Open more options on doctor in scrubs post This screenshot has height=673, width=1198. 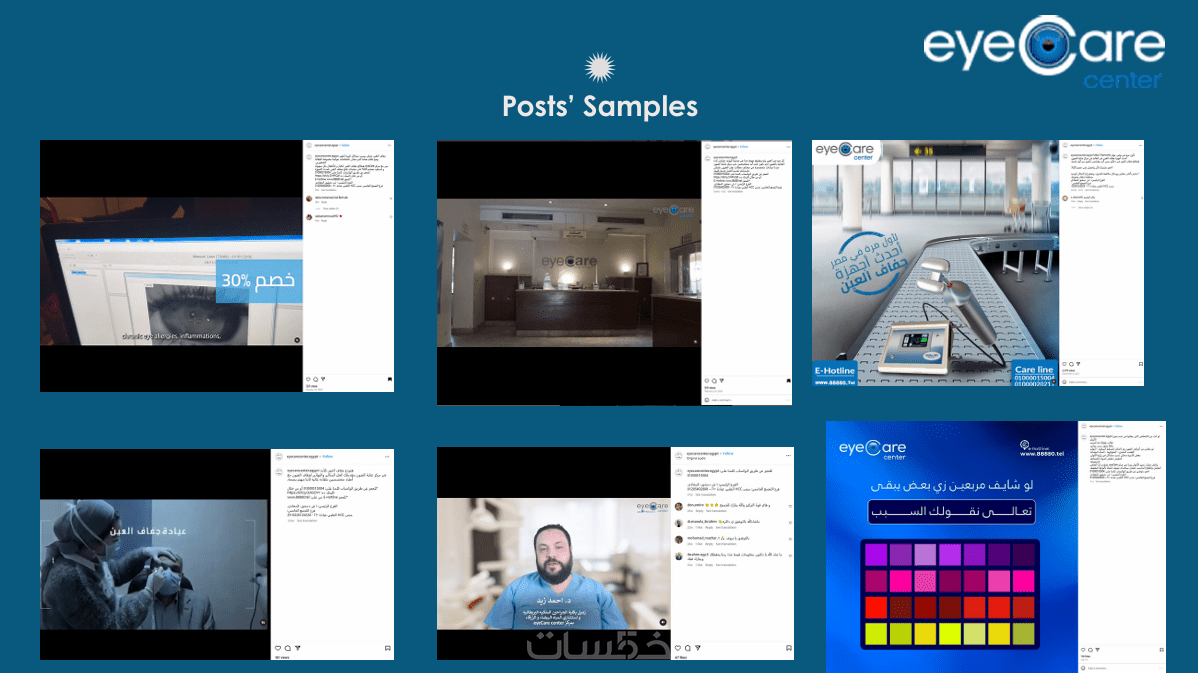click(x=788, y=455)
